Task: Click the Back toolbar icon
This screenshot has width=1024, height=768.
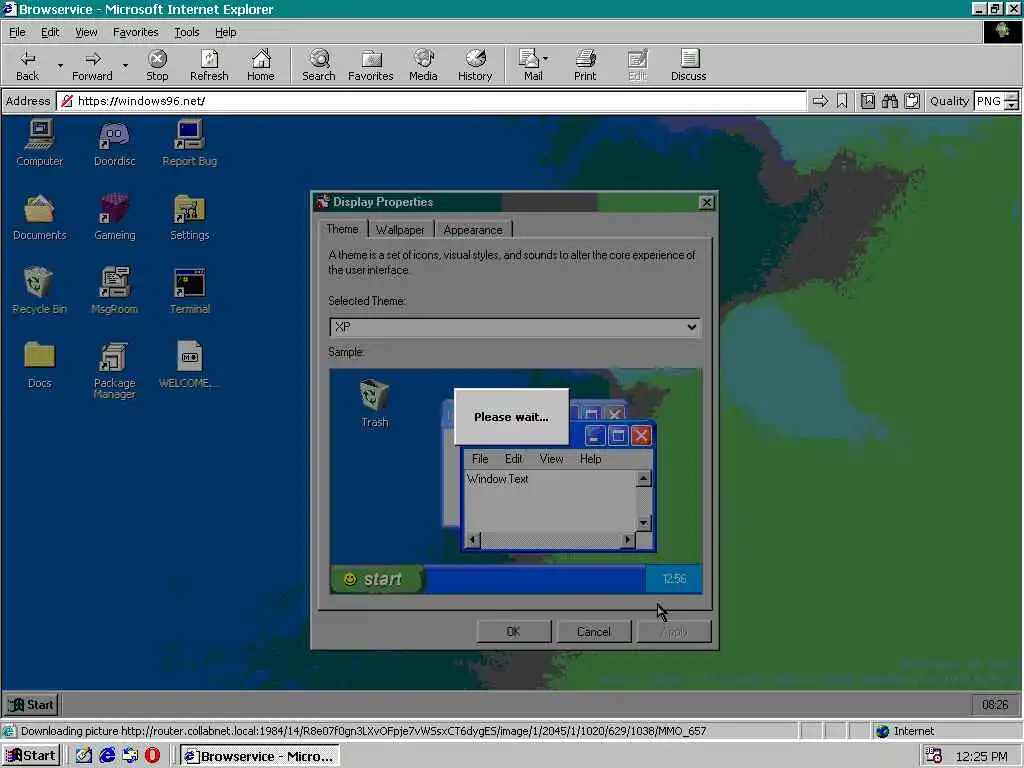Action: point(27,65)
